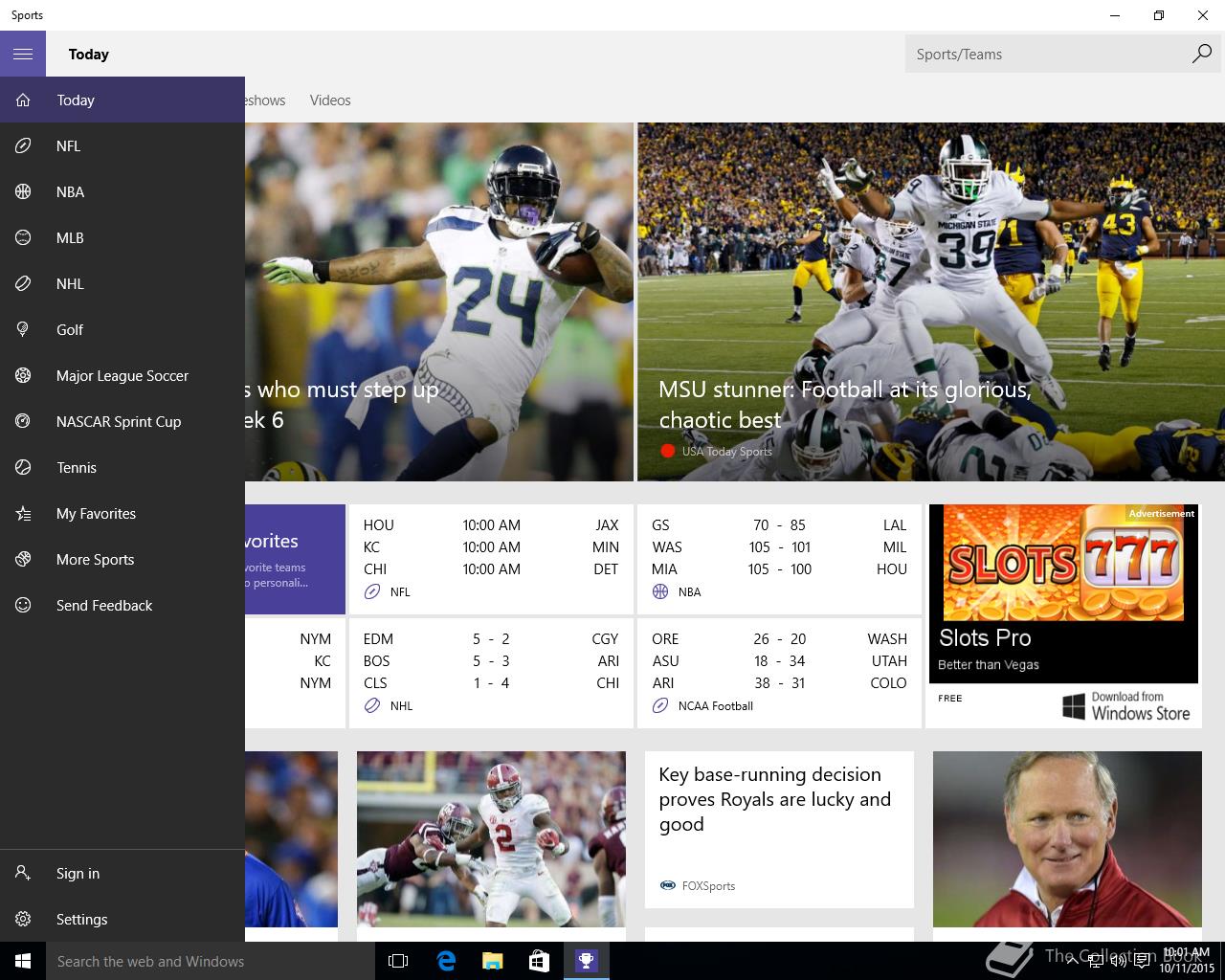Click the NHL hockey icon in sidebar

23,284
